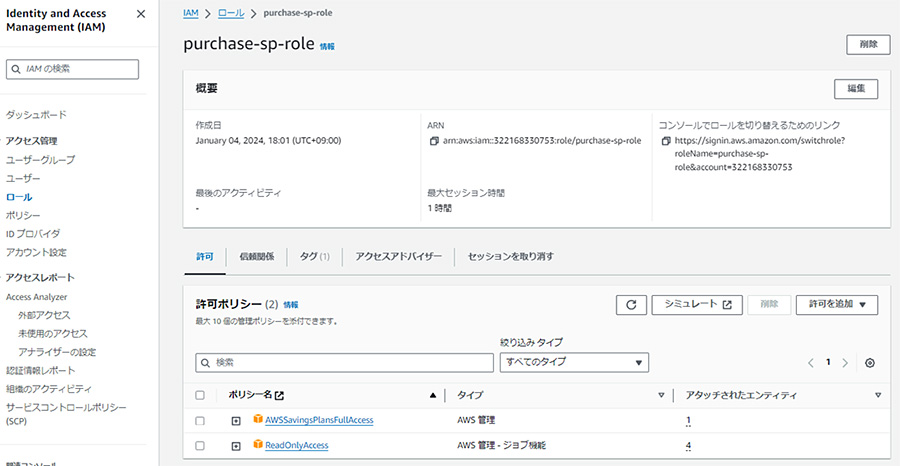Open the ReadOnlyAccess policy link

tap(297, 445)
